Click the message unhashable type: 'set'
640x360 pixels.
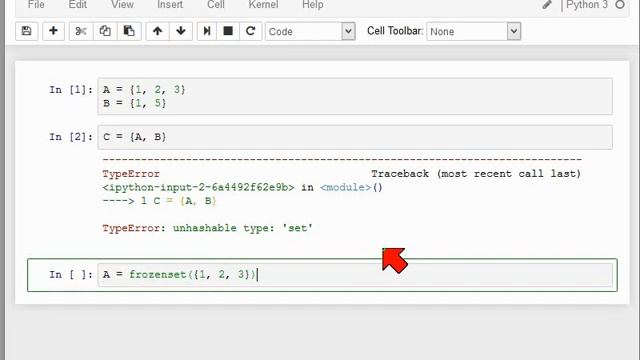242,228
